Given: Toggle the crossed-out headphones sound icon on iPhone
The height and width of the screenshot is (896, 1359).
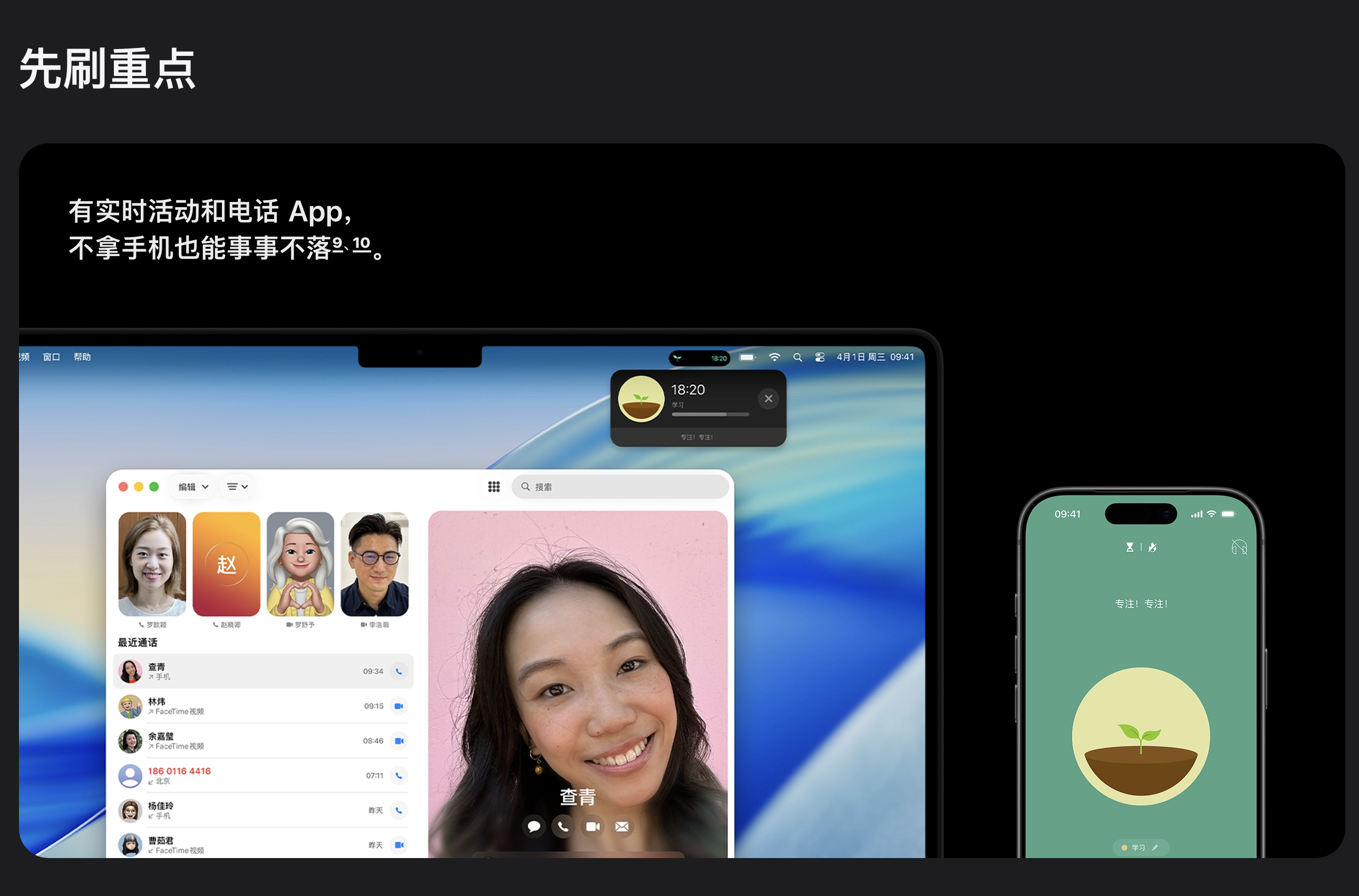Looking at the screenshot, I should tap(1238, 548).
